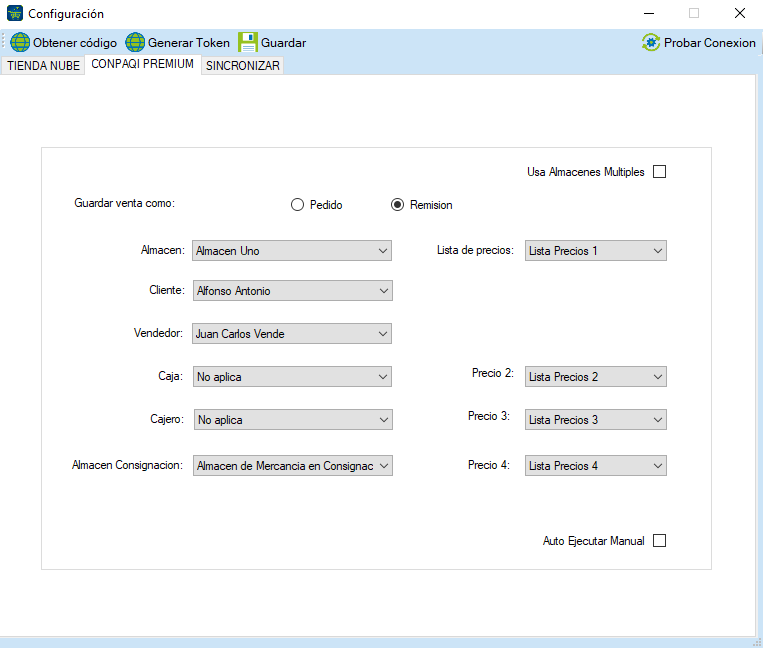Image resolution: width=763 pixels, height=648 pixels.
Task: Click the resize grip in status bar corner
Action: click(757, 643)
